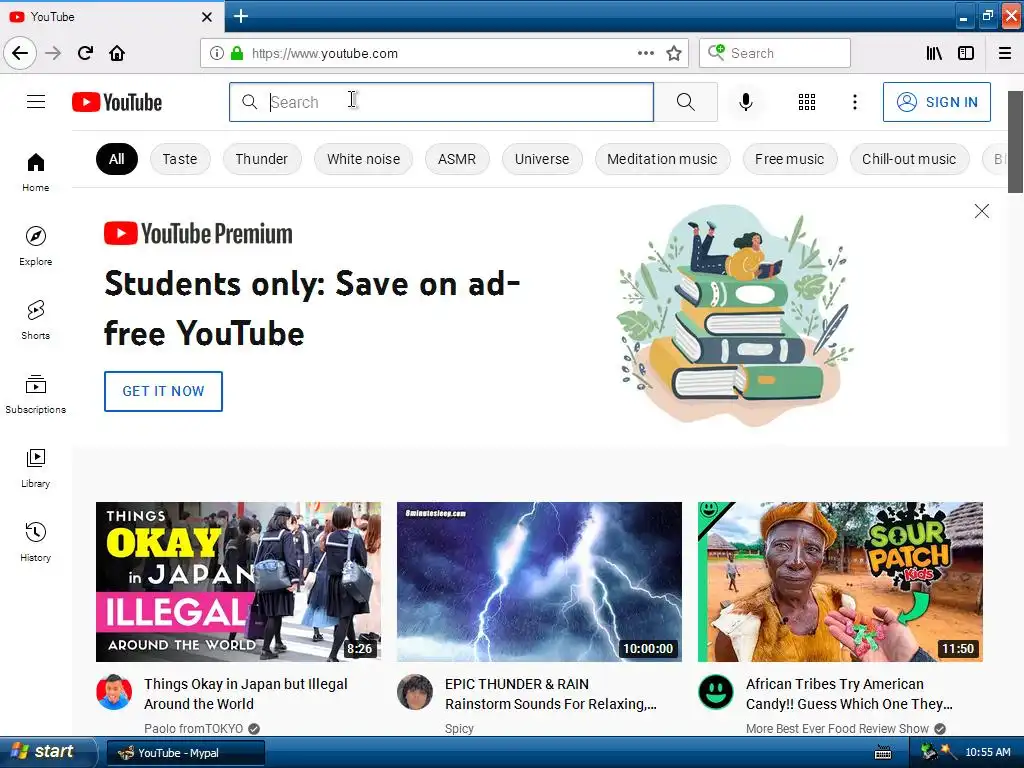This screenshot has width=1024, height=768.
Task: Reload the page with the refresh icon
Action: (86, 53)
